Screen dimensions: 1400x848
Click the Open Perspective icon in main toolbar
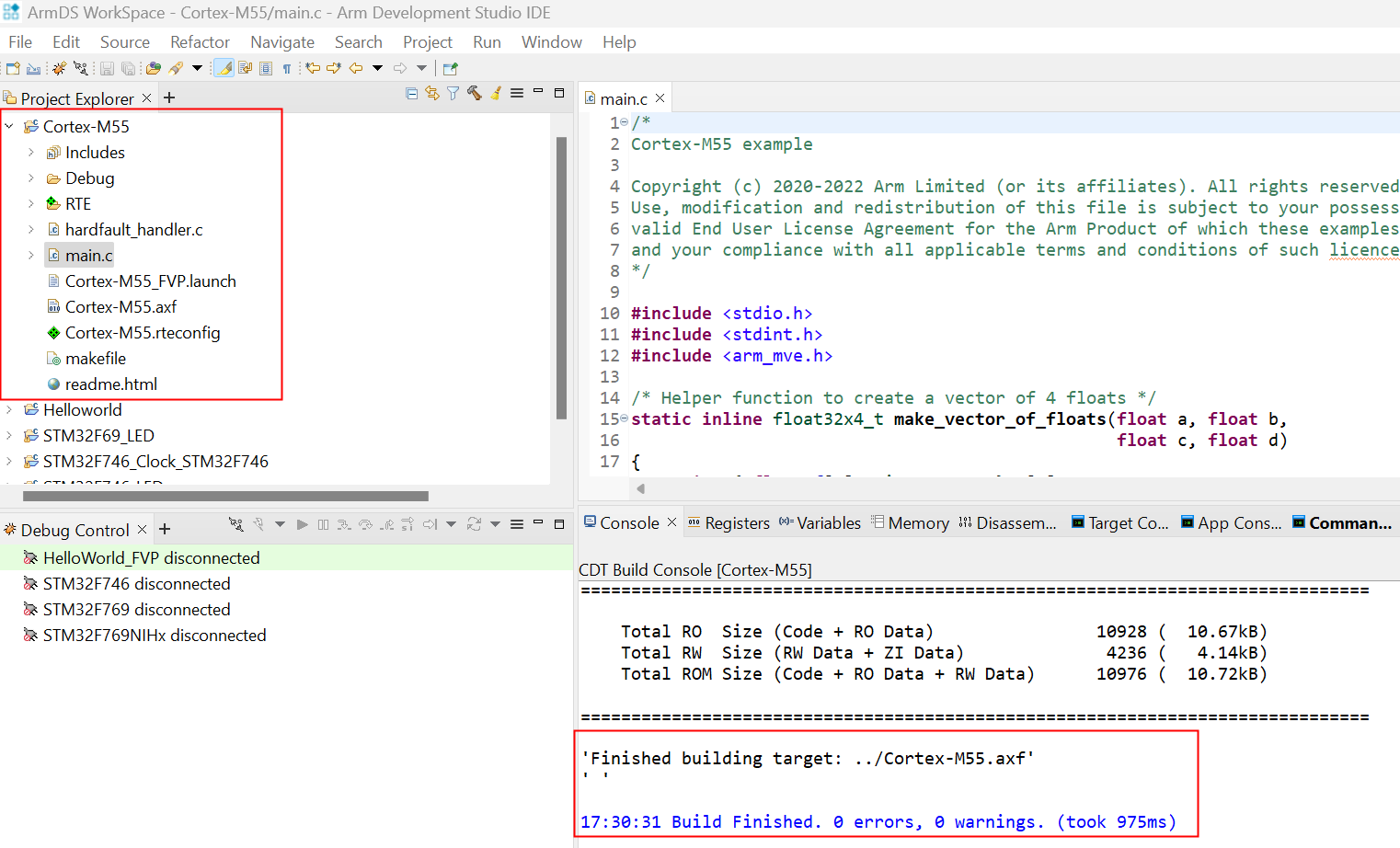450,68
